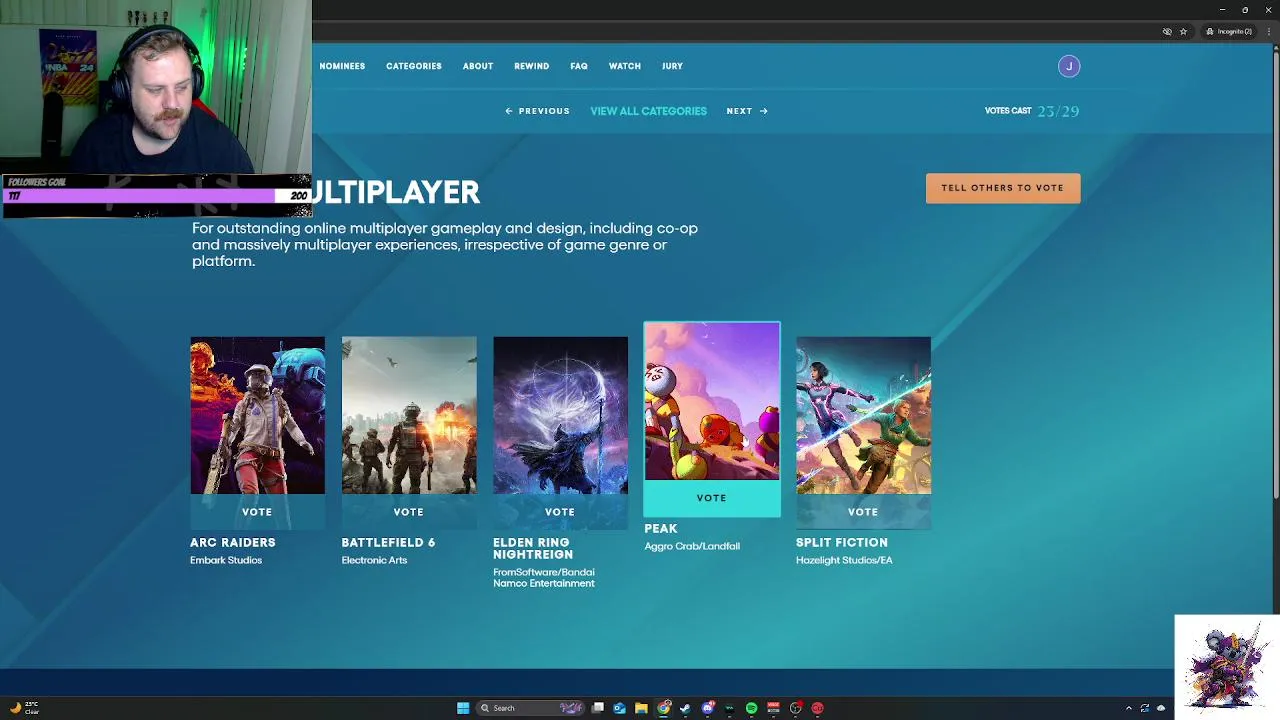This screenshot has width=1280, height=720.
Task: Show hidden system tray icons
Action: pos(1129,708)
